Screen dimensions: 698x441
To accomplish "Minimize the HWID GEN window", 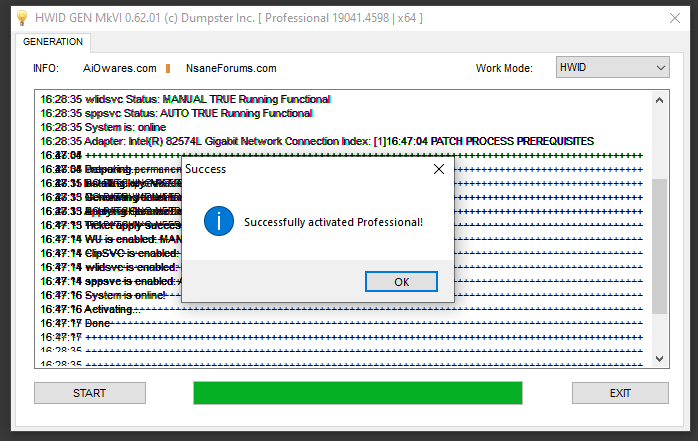I will click(x=577, y=16).
